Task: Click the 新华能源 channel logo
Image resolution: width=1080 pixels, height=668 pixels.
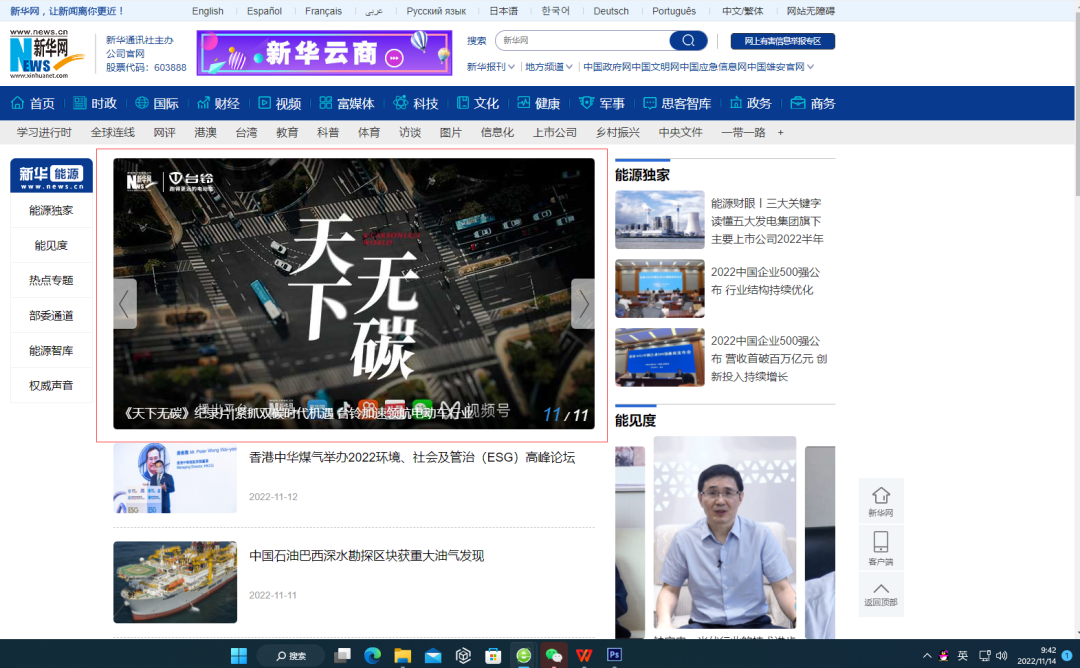Action: click(x=51, y=176)
